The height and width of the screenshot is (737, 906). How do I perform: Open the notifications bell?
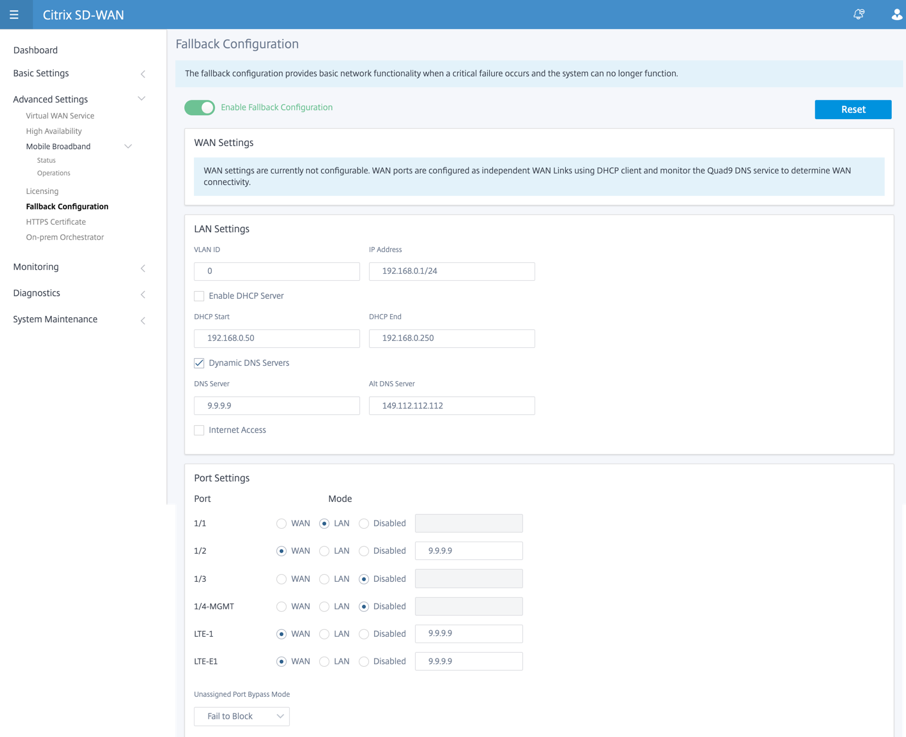[x=859, y=14]
